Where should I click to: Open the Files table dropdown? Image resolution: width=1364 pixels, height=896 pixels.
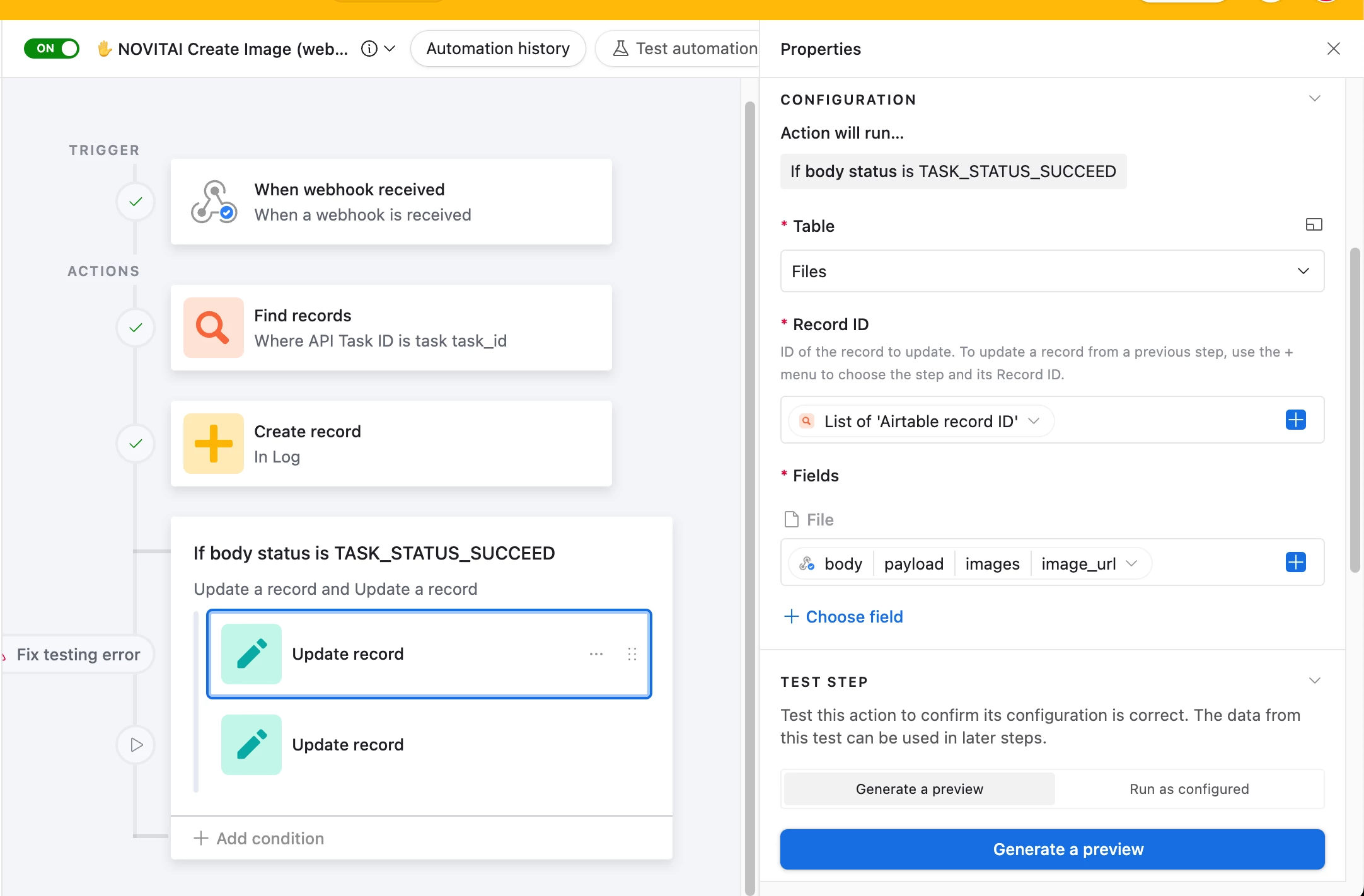(1052, 271)
